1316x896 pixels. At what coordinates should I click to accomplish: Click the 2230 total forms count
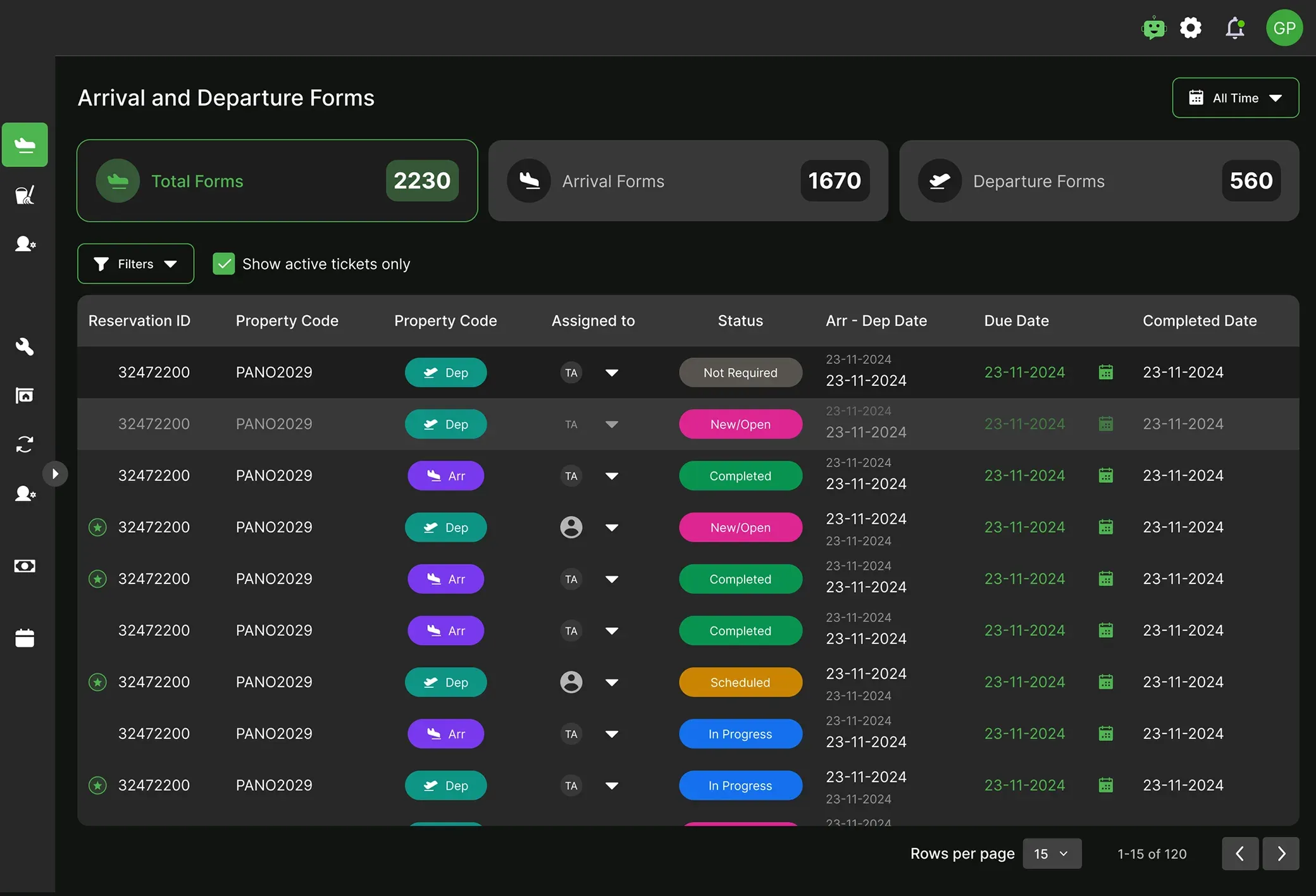tap(422, 181)
